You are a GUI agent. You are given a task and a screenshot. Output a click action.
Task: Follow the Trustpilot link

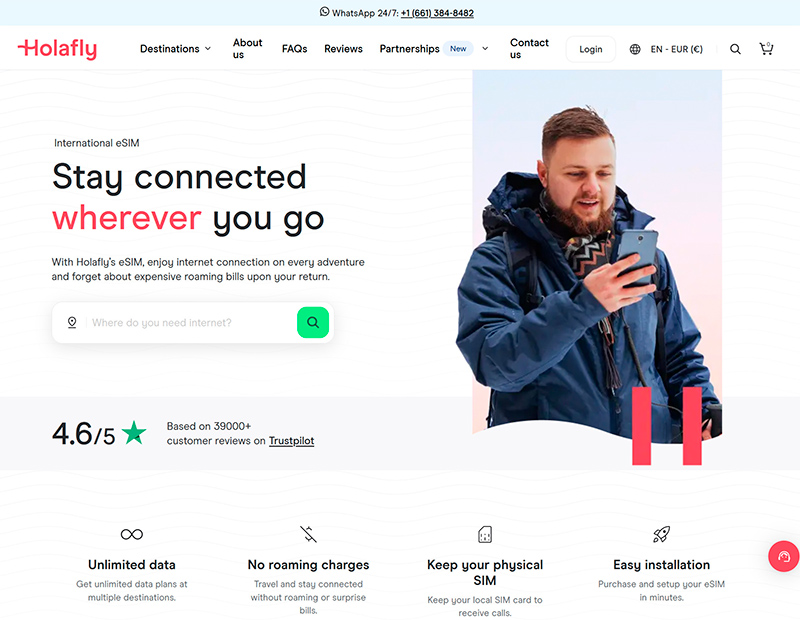[x=291, y=441]
